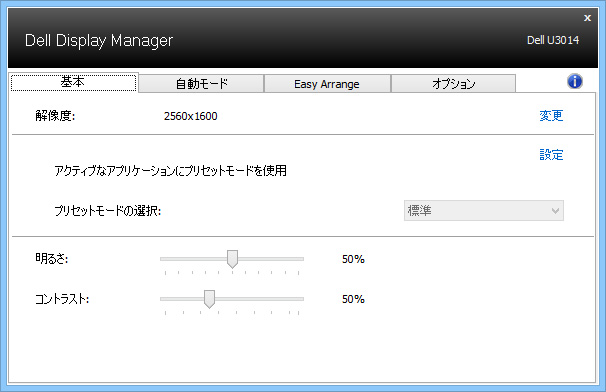Click the 変更 link for resolution
The image size is (606, 392).
point(551,116)
